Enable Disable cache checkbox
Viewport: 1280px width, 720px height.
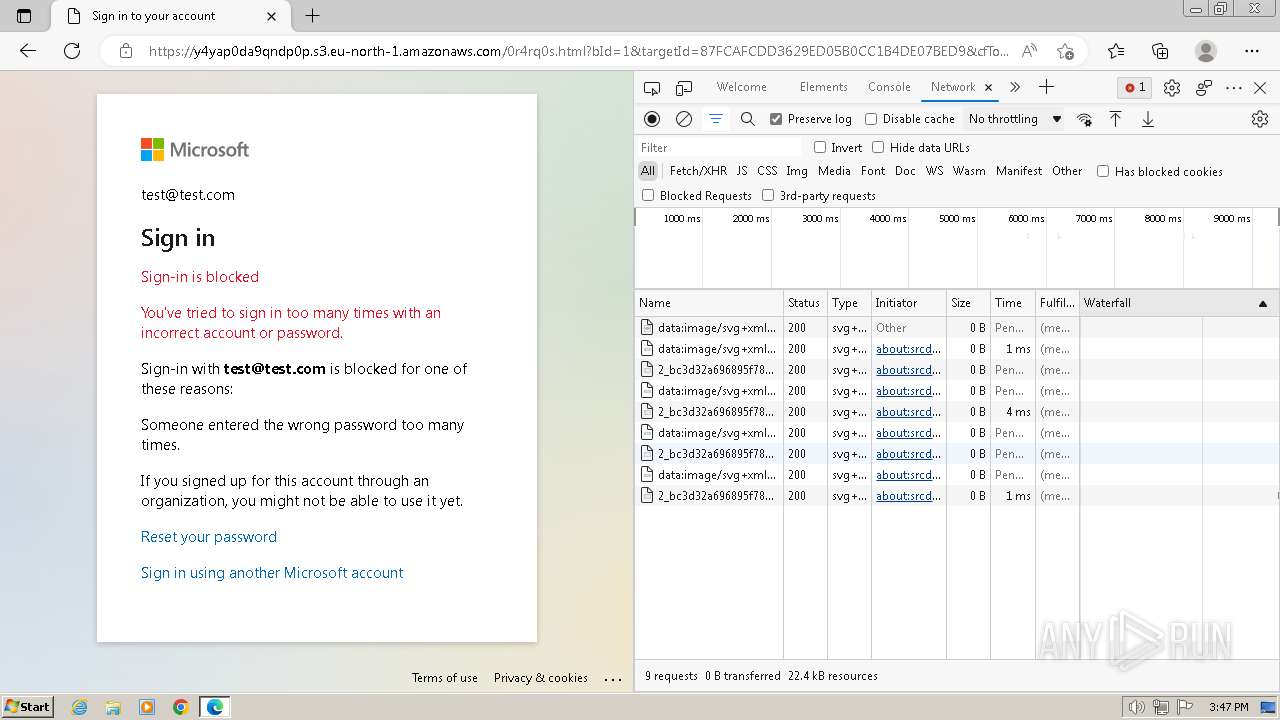click(x=871, y=119)
